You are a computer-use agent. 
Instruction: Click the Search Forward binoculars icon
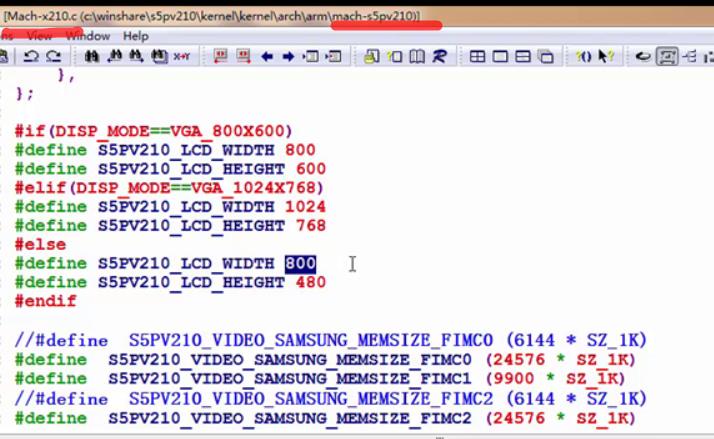pos(136,56)
